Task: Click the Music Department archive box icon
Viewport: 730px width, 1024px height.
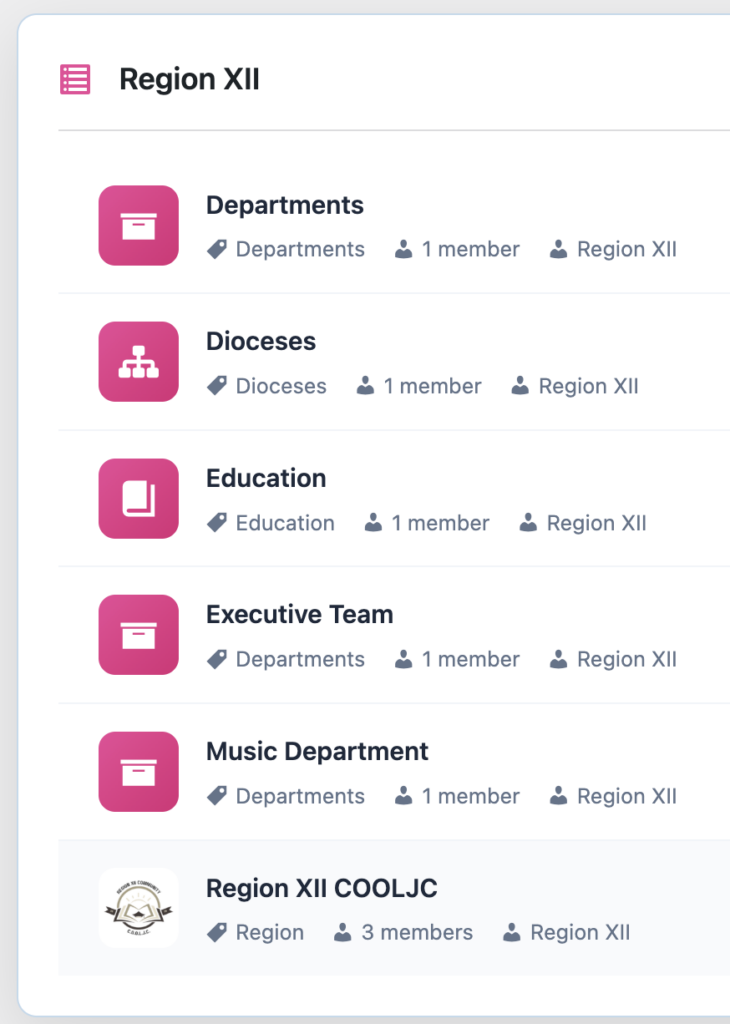Action: [138, 771]
